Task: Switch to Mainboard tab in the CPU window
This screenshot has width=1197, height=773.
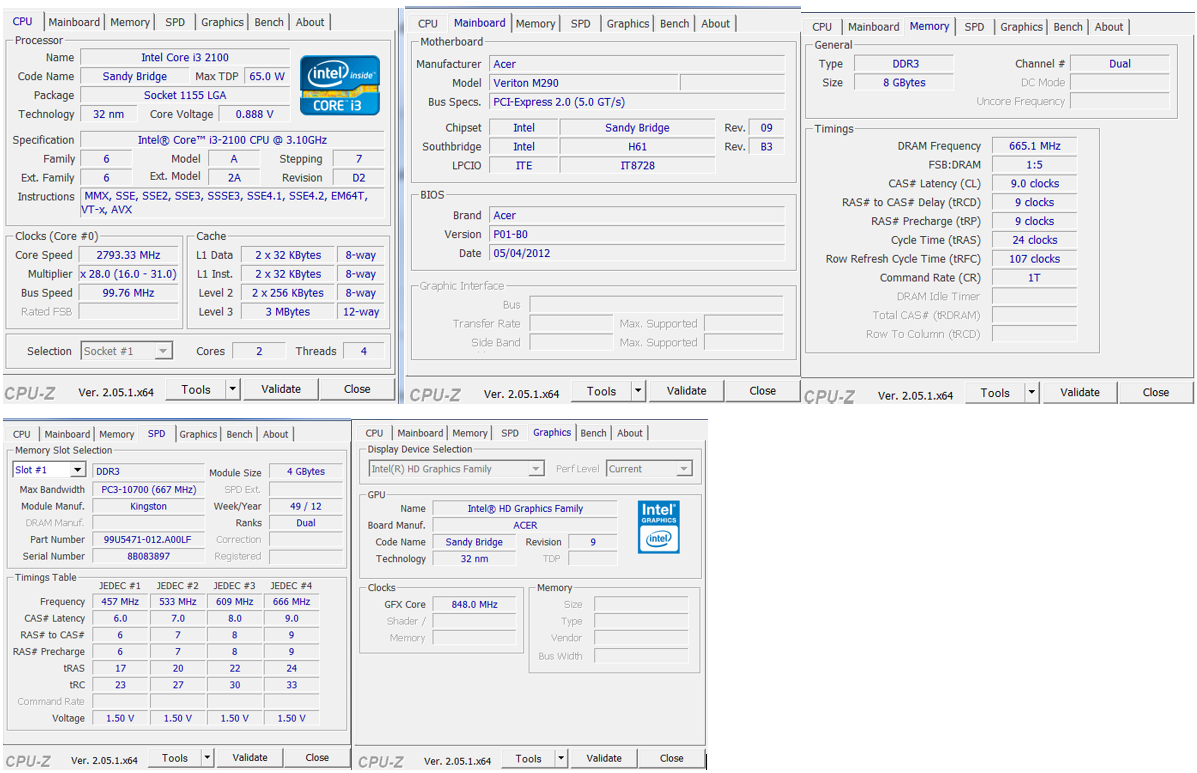Action: pyautogui.click(x=74, y=22)
